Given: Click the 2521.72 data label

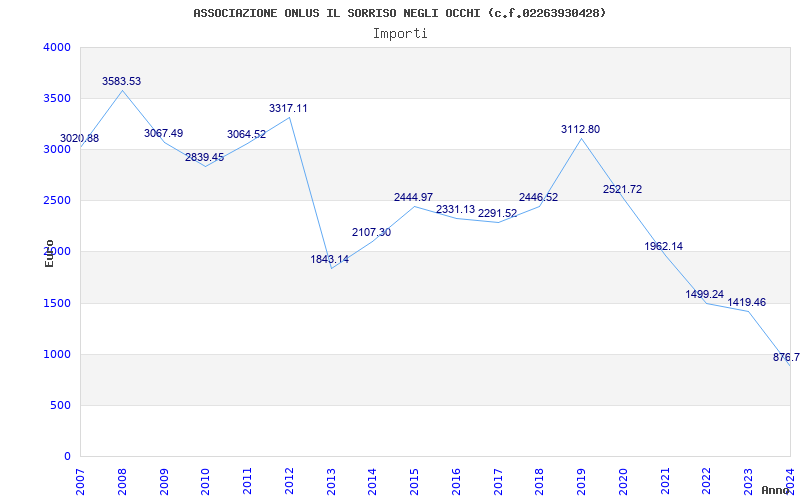Looking at the screenshot, I should tap(622, 189).
